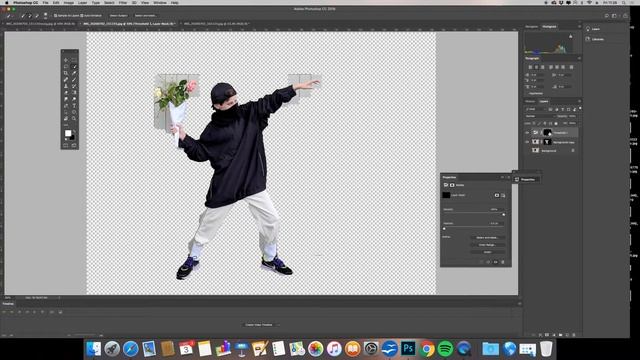Select the Clone Stamp tool
The height and width of the screenshot is (360, 640).
(66, 87)
